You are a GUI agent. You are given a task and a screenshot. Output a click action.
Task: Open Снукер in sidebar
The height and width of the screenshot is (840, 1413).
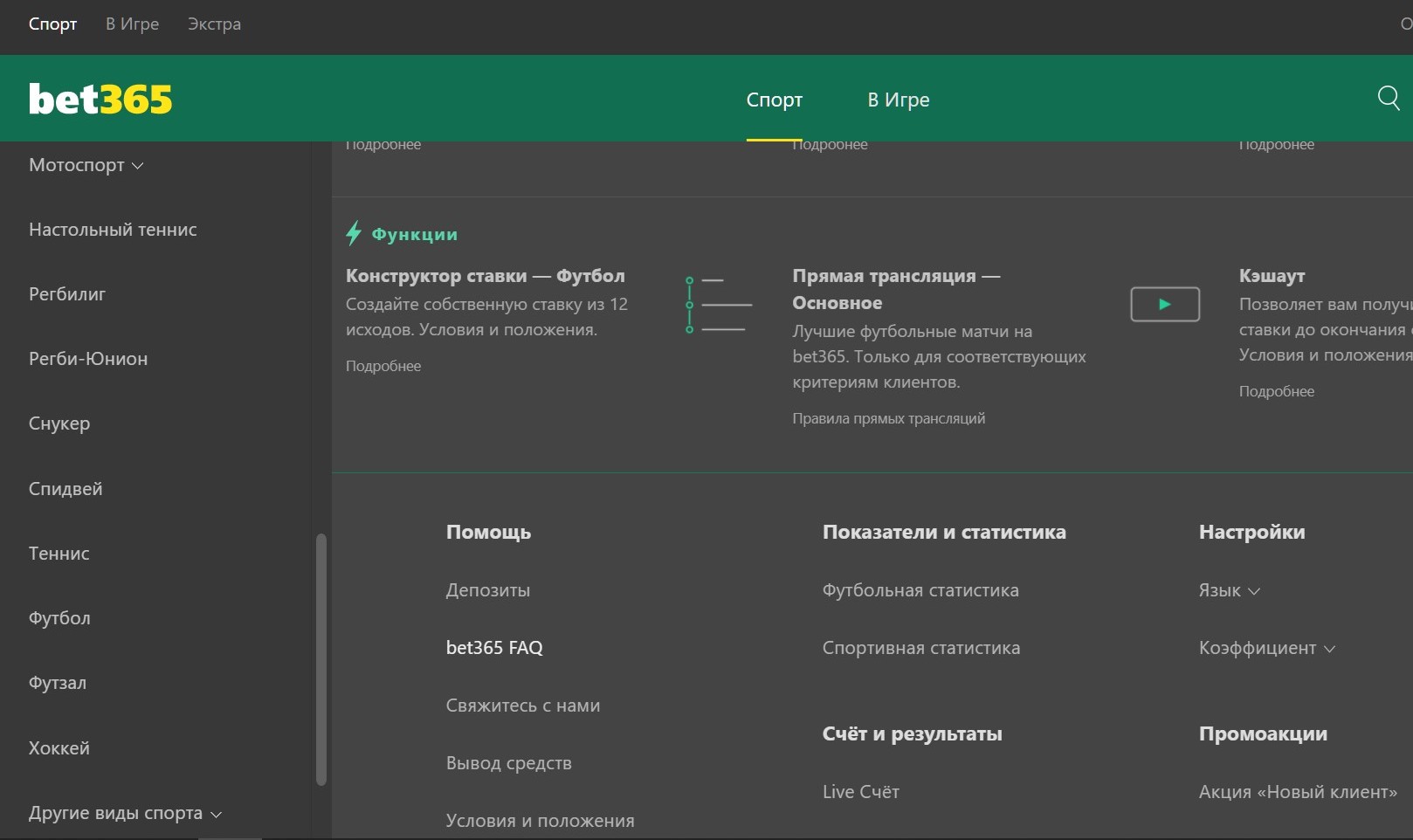(x=59, y=423)
